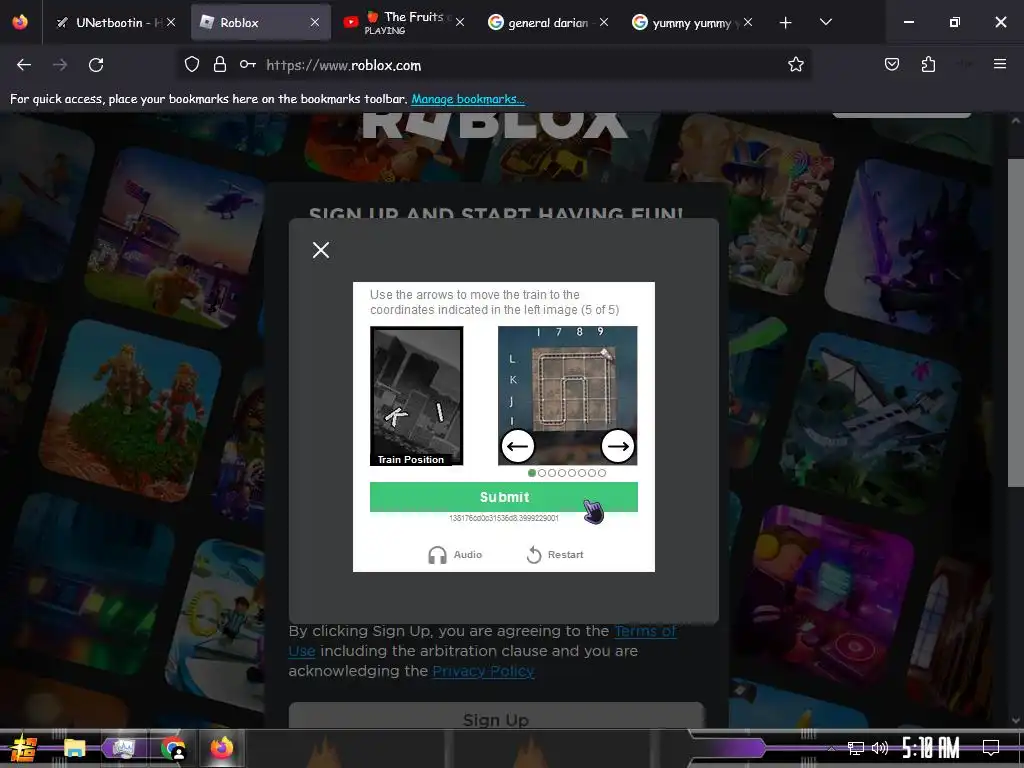1024x768 pixels.
Task: Open the Firefox View icon
Action: coord(20,22)
